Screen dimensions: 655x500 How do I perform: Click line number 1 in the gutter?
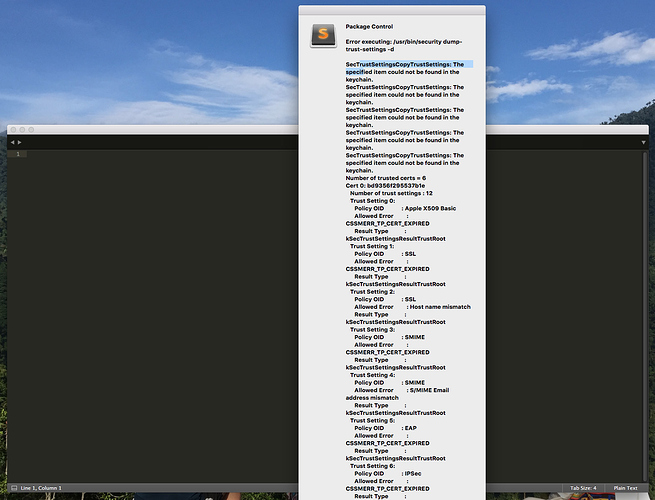[x=18, y=154]
